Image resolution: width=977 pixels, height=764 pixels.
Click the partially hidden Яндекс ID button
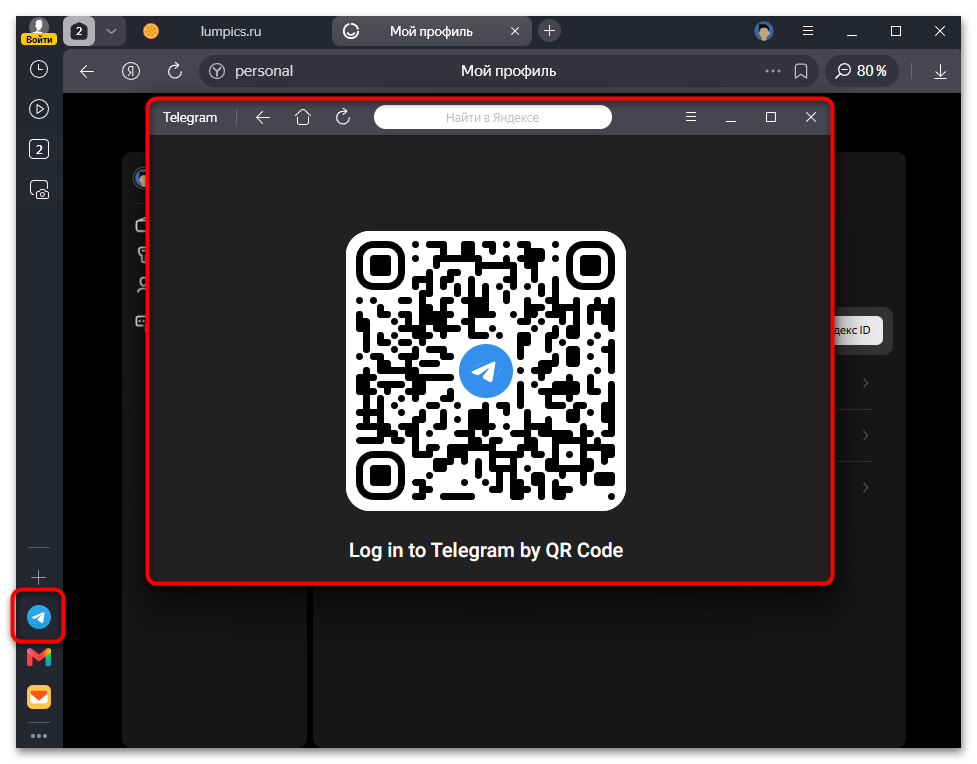[x=858, y=330]
